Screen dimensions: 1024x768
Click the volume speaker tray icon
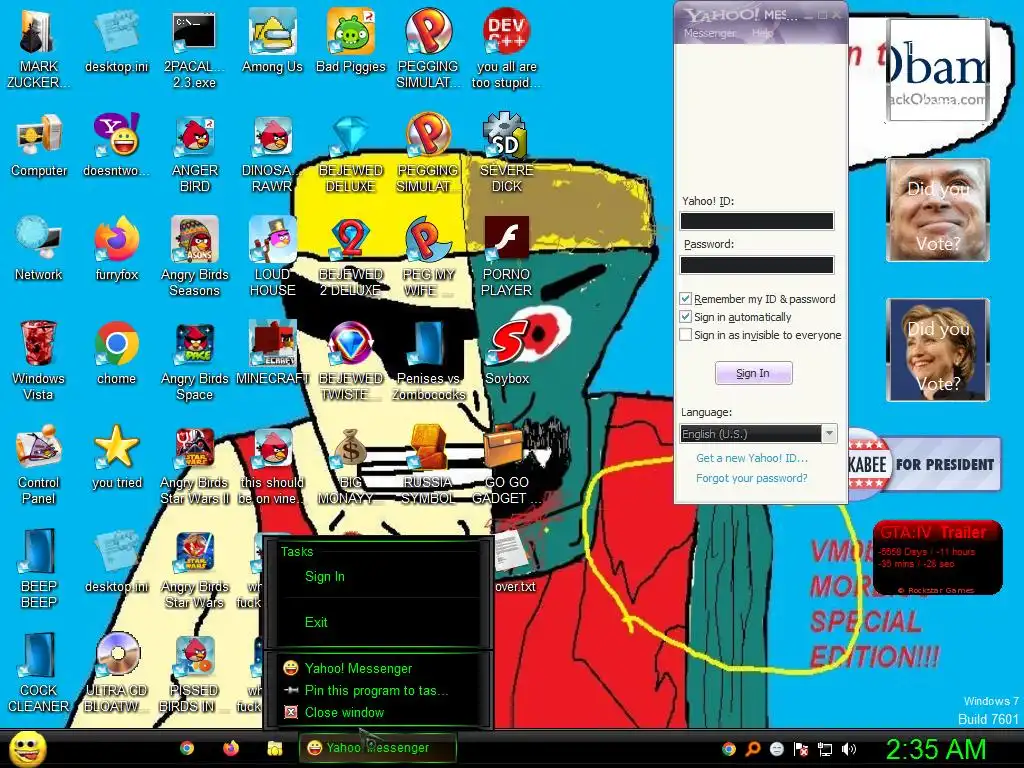point(848,749)
